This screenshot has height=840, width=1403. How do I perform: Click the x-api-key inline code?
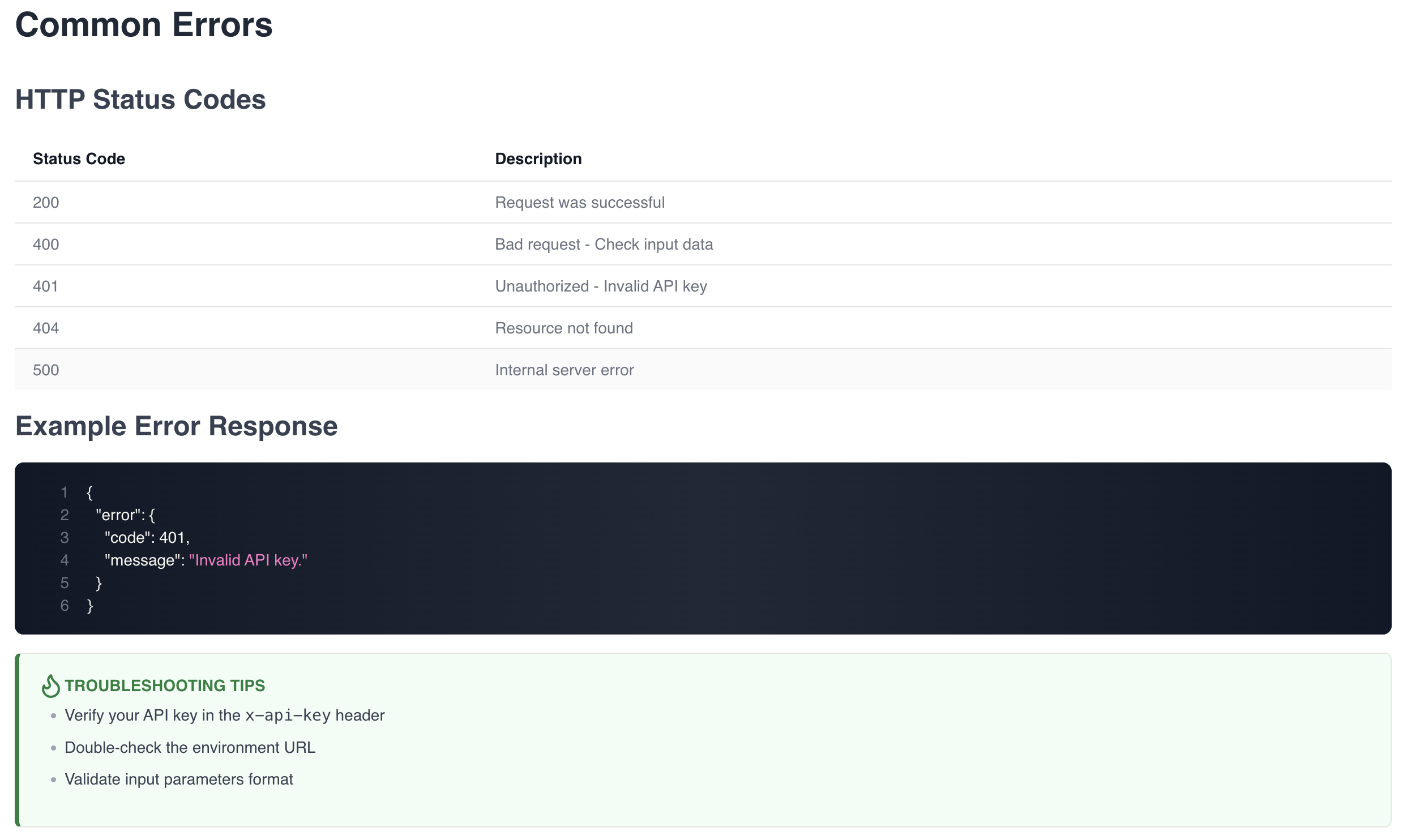click(x=288, y=716)
